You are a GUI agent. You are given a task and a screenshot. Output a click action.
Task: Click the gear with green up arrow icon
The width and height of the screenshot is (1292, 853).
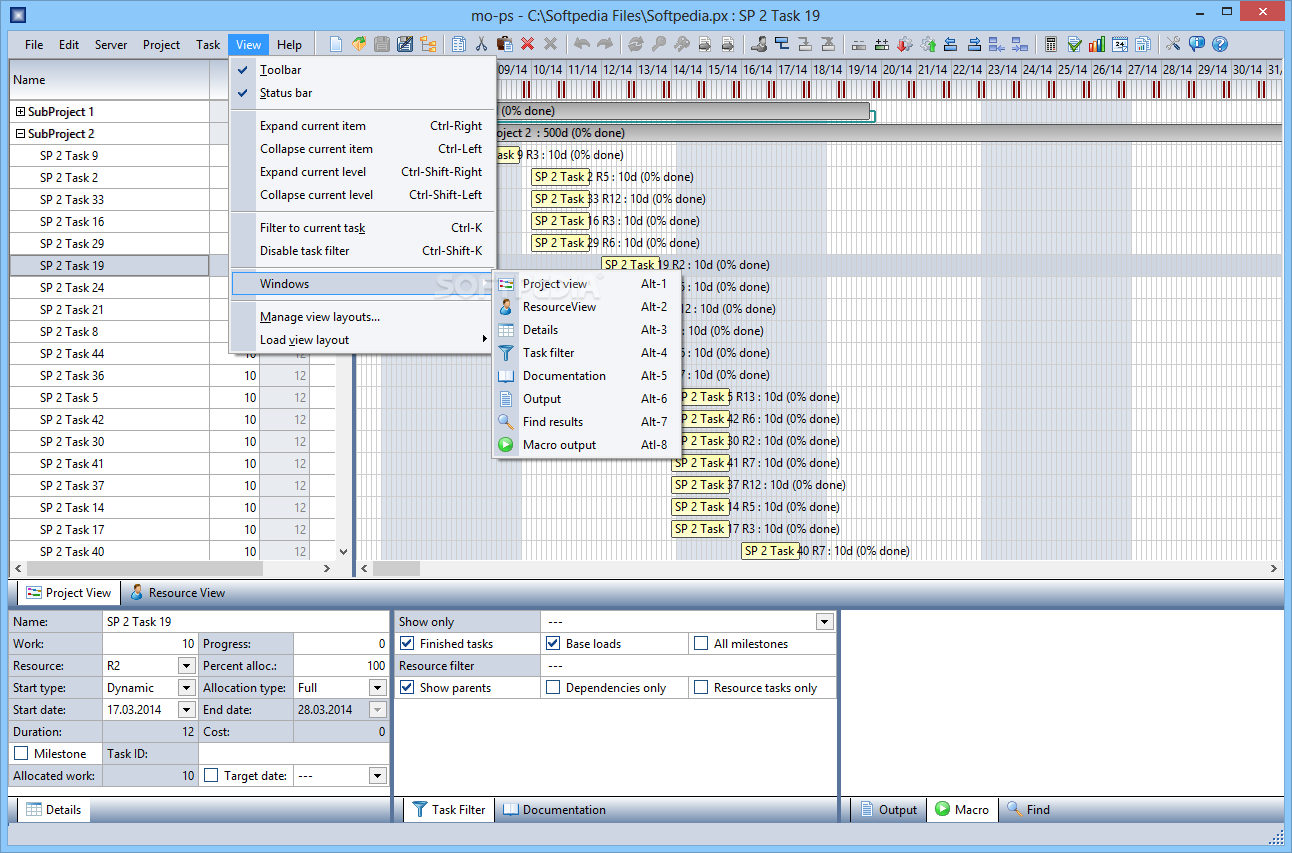coord(928,44)
